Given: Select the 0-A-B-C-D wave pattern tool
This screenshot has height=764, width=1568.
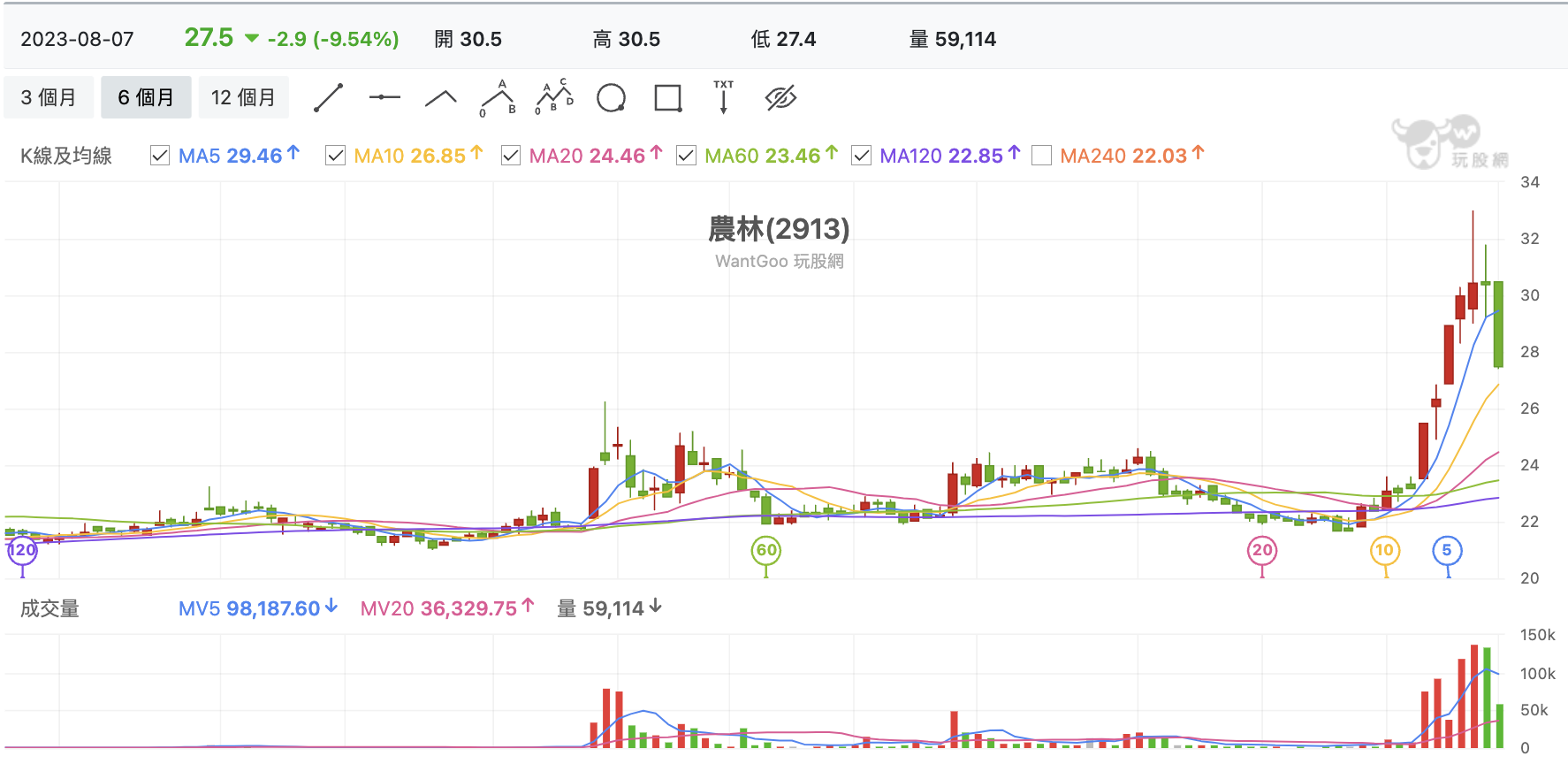Looking at the screenshot, I should [x=554, y=97].
